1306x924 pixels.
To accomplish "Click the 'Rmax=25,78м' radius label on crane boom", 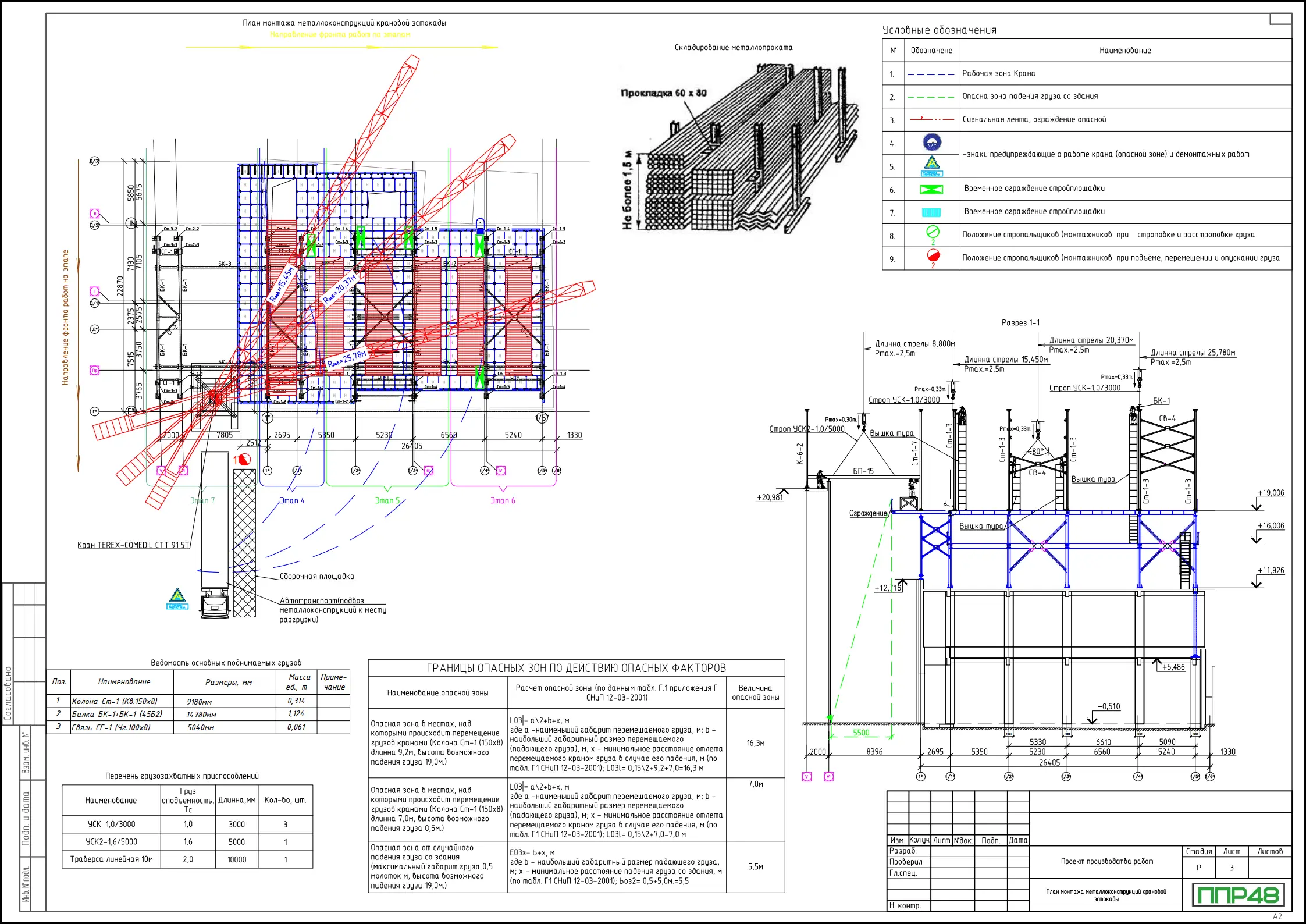I will (347, 360).
